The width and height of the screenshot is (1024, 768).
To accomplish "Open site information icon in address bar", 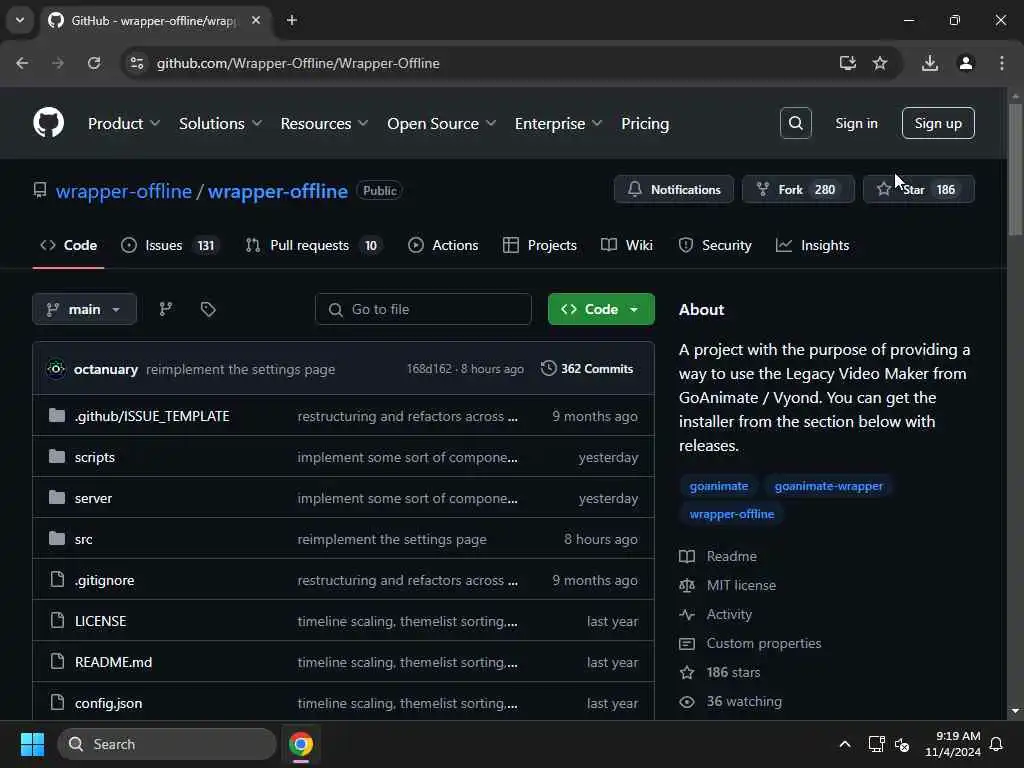I will pyautogui.click(x=136, y=63).
